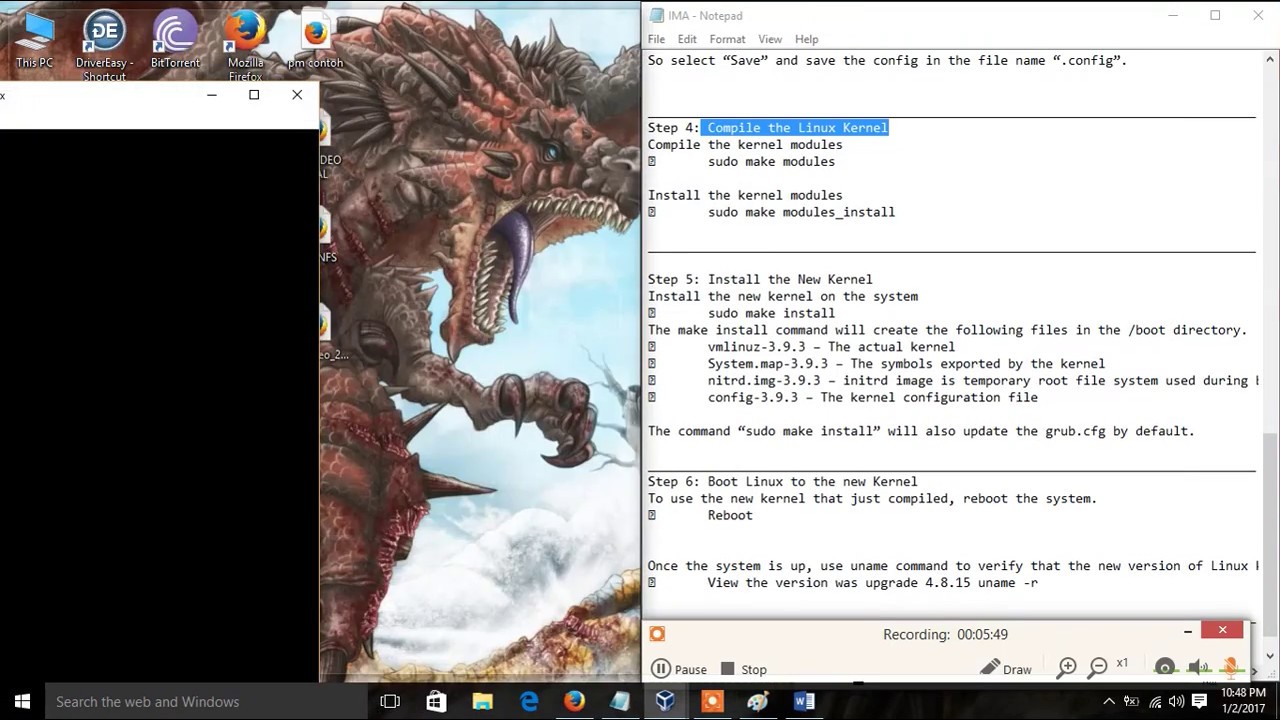The width and height of the screenshot is (1280, 720).
Task: Zoom in with the recorder magnifier plus
Action: 1067,667
